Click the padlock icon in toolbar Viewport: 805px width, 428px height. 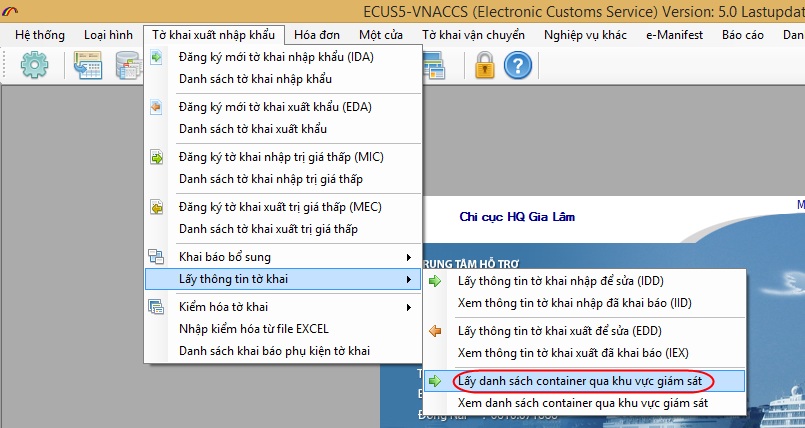485,66
